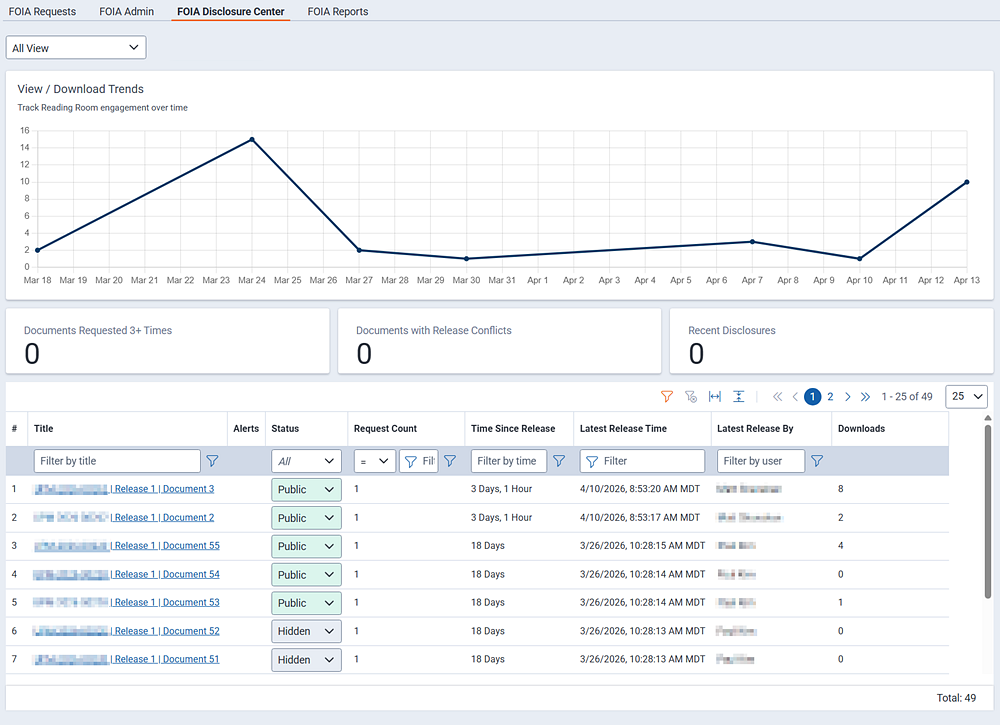
Task: Autofit row heights with the vertical-fit icon
Action: [738, 396]
